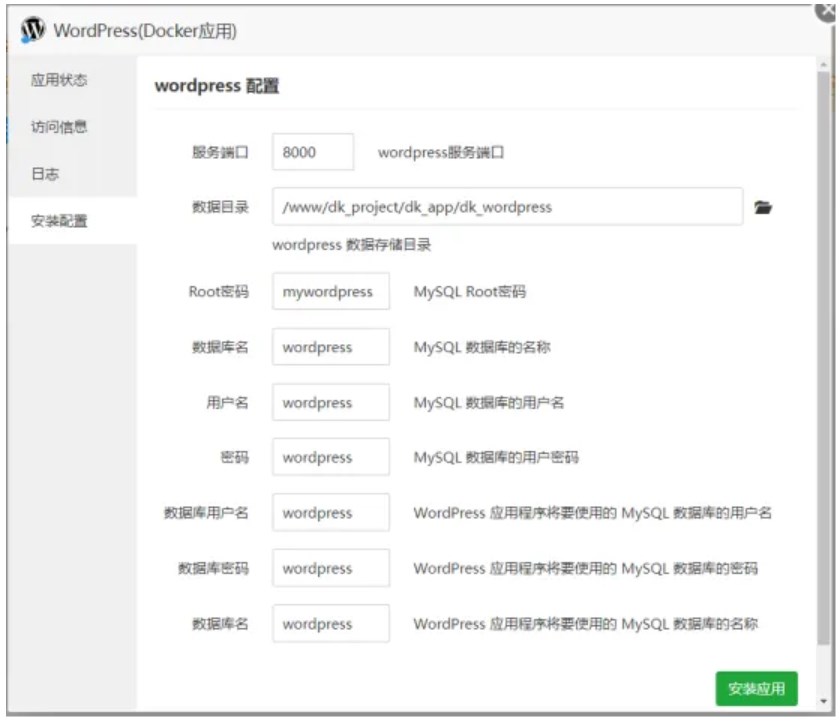The height and width of the screenshot is (723, 840).
Task: Open the 访问信息 tab
Action: pos(59,127)
